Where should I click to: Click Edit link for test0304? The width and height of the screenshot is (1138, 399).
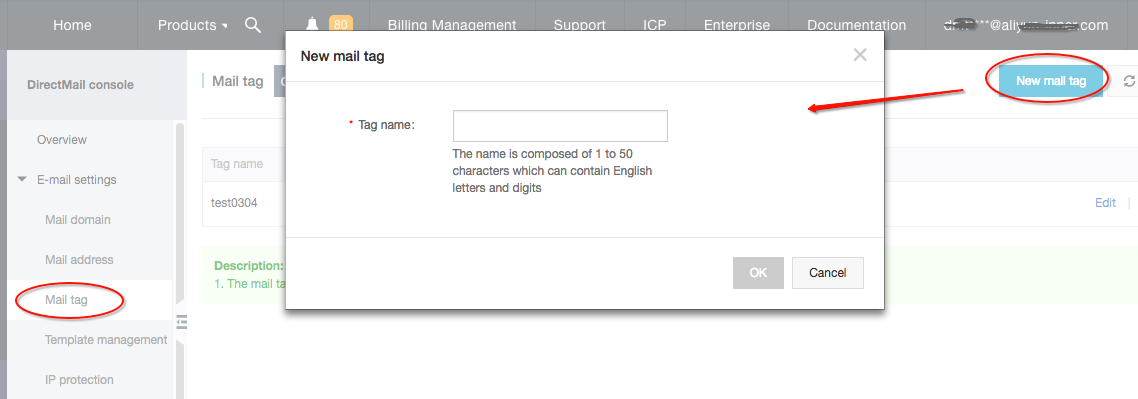(1105, 203)
